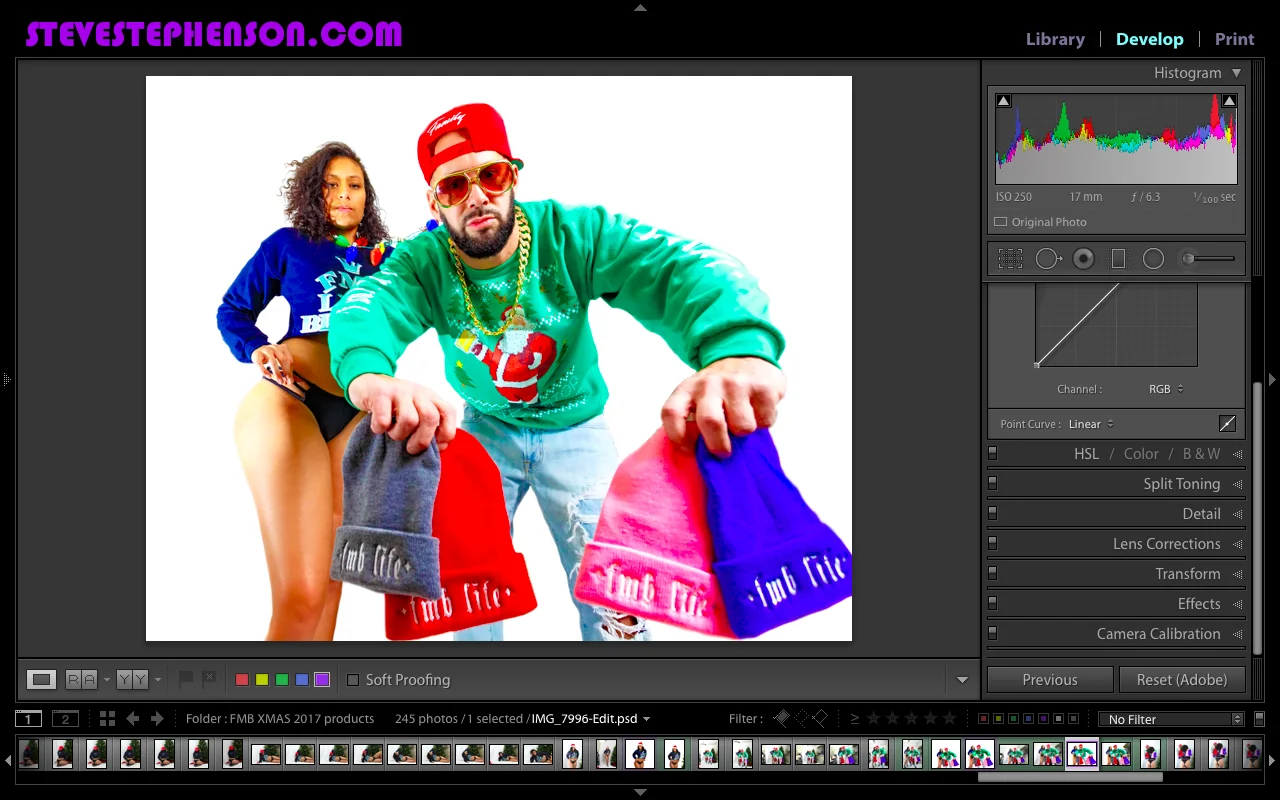The image size is (1280, 800).
Task: Filter by three-star rating
Action: [912, 718]
